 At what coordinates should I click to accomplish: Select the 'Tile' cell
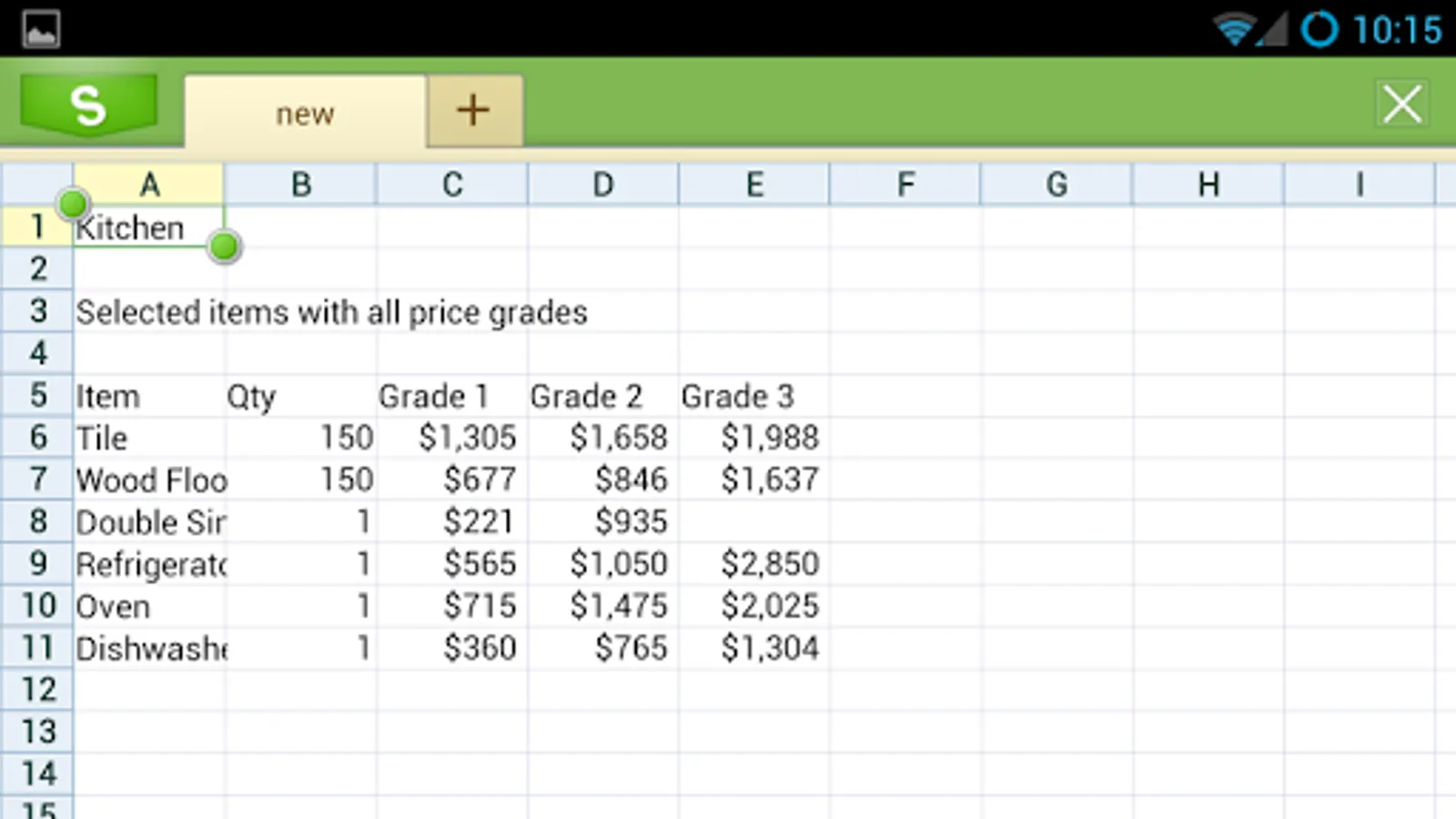point(149,438)
